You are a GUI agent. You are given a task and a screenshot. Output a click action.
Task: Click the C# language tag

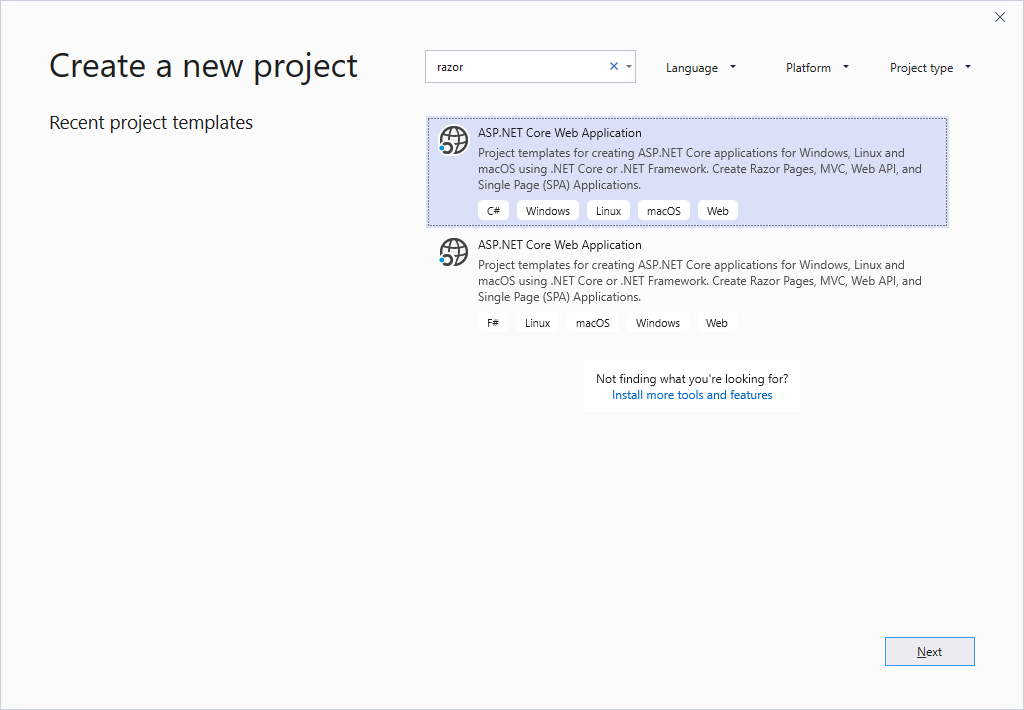point(493,211)
